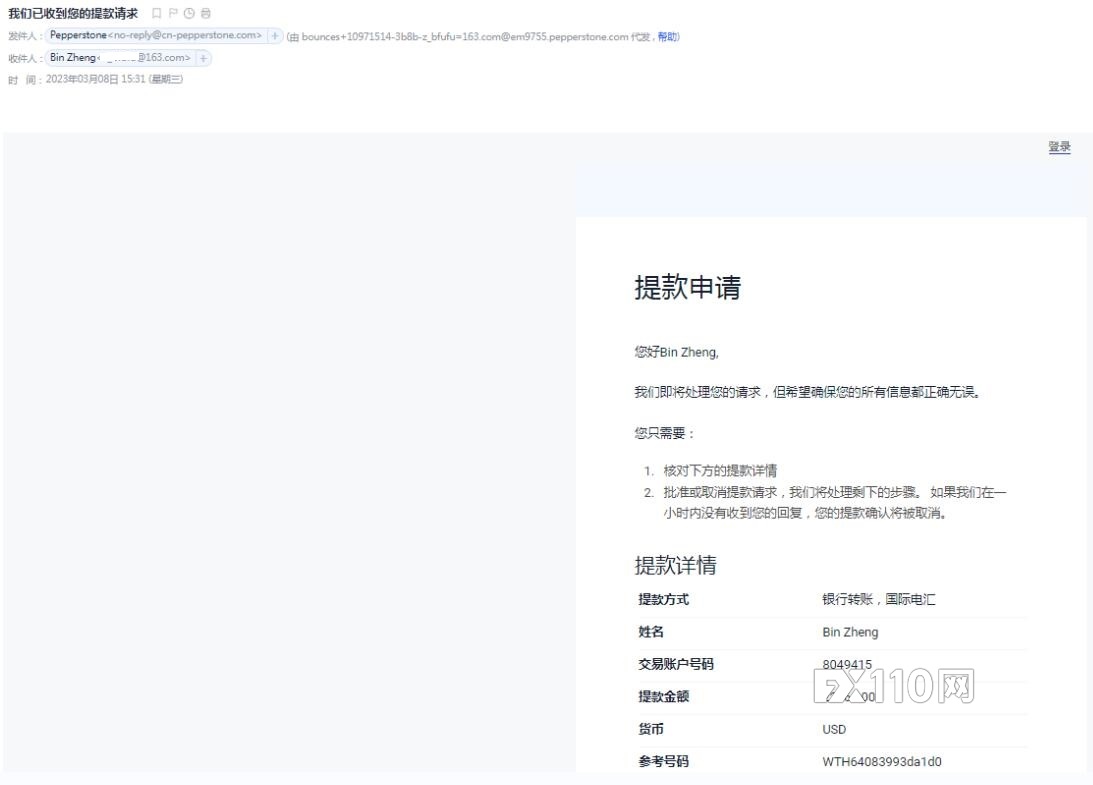Set a reminder using the clock icon
The image size is (1093, 785).
[189, 13]
